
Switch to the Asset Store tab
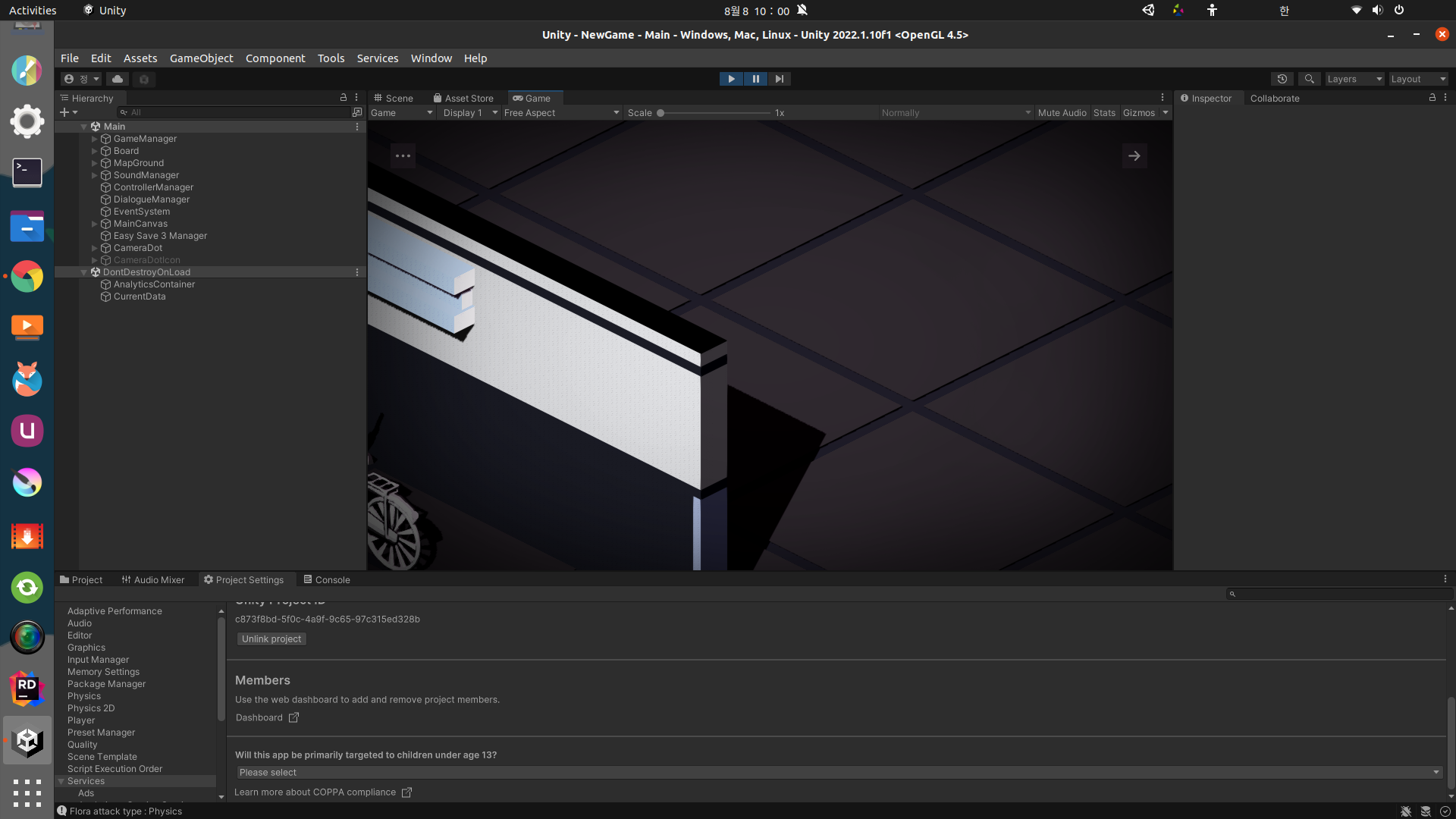coord(463,98)
